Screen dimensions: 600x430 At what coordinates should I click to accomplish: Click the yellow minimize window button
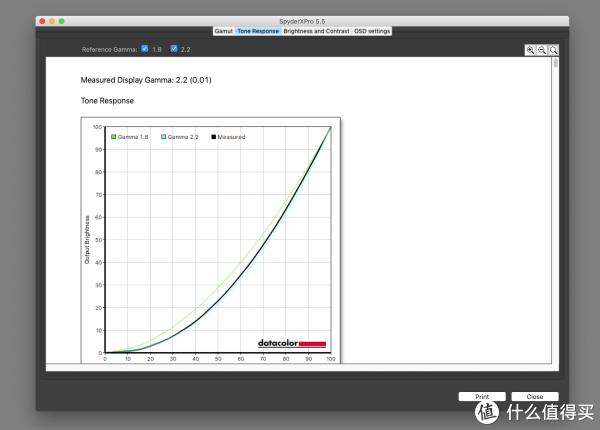tap(52, 21)
